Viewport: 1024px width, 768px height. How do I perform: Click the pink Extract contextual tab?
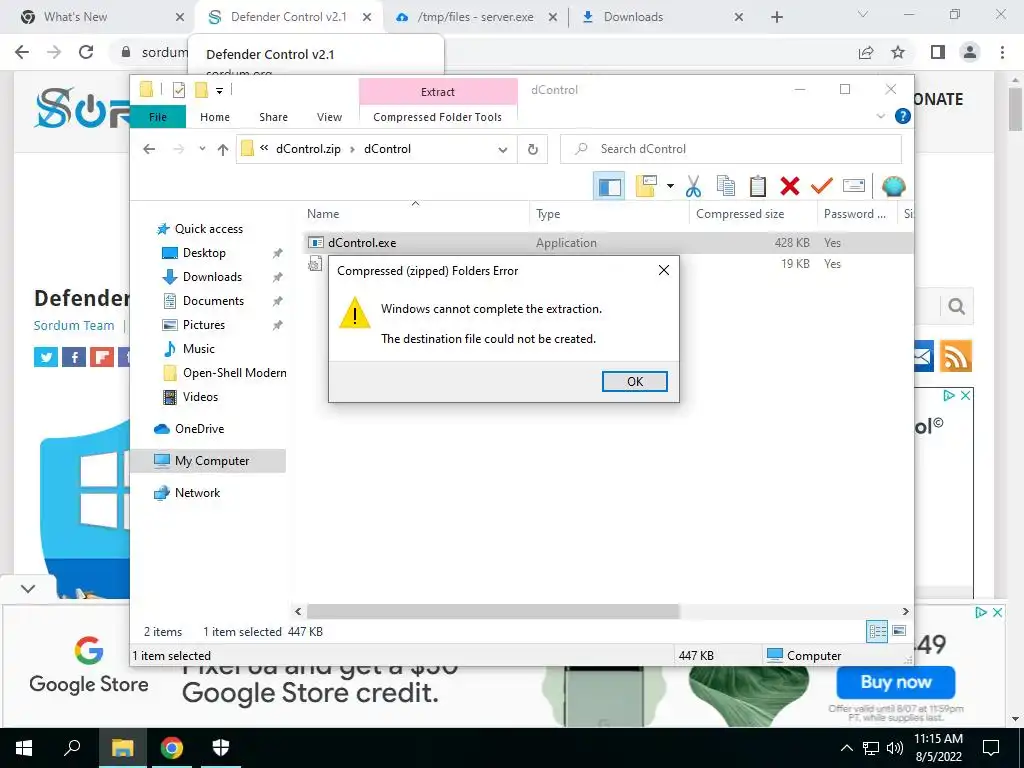[438, 92]
